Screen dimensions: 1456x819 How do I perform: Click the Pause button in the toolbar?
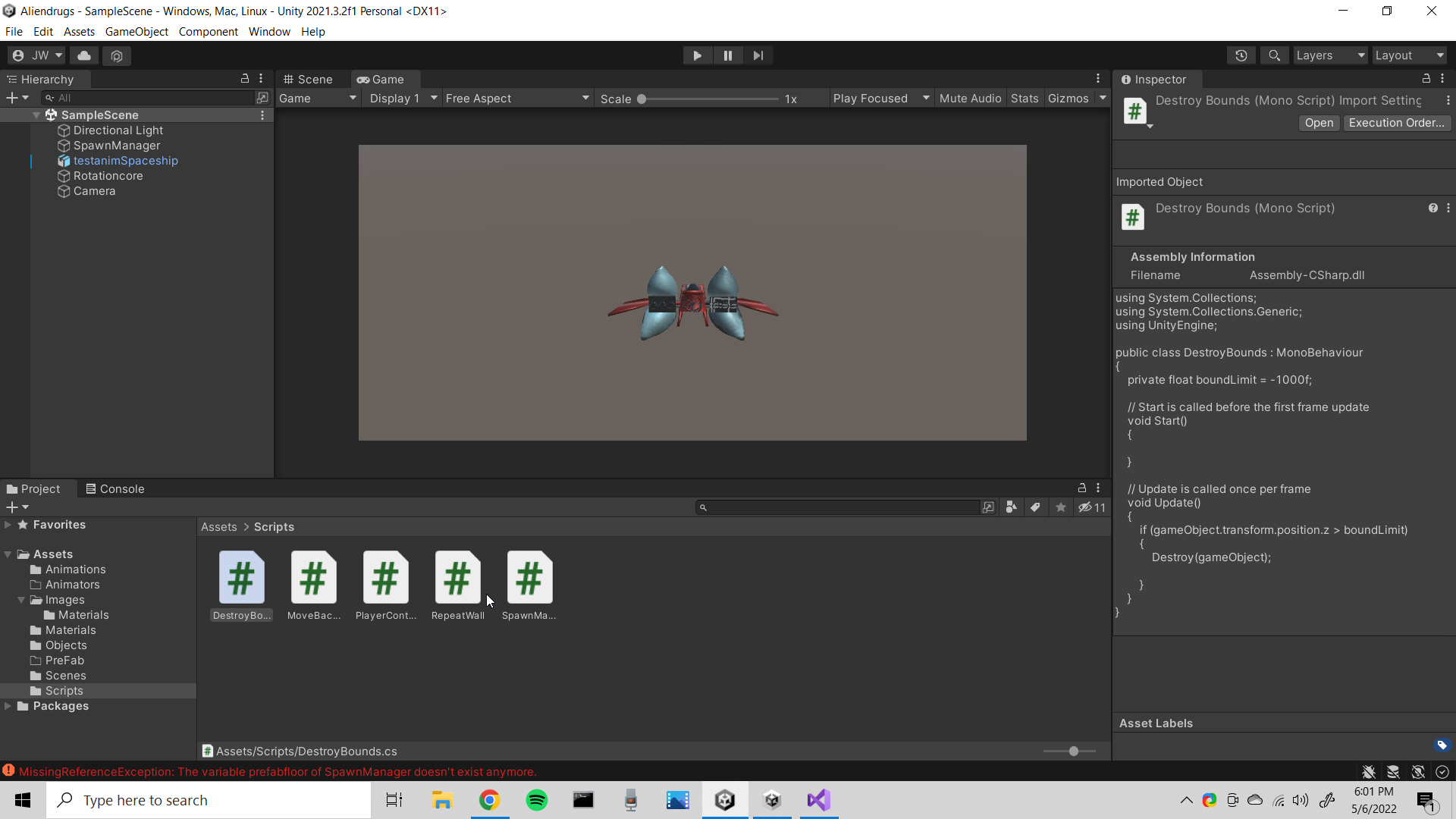[x=727, y=55]
